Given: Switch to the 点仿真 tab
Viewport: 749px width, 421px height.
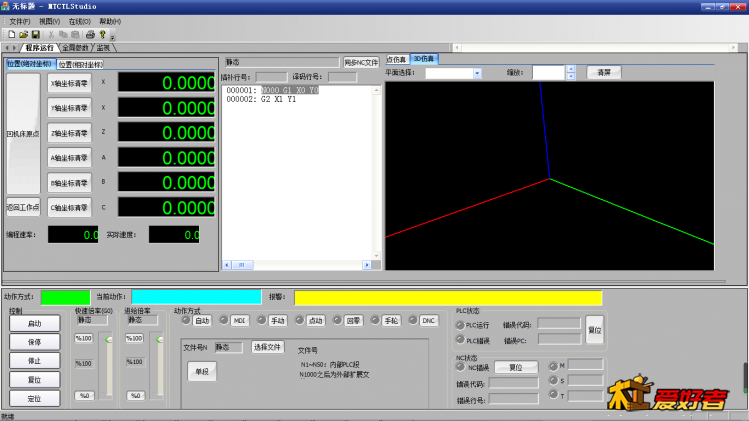Looking at the screenshot, I should click(396, 59).
